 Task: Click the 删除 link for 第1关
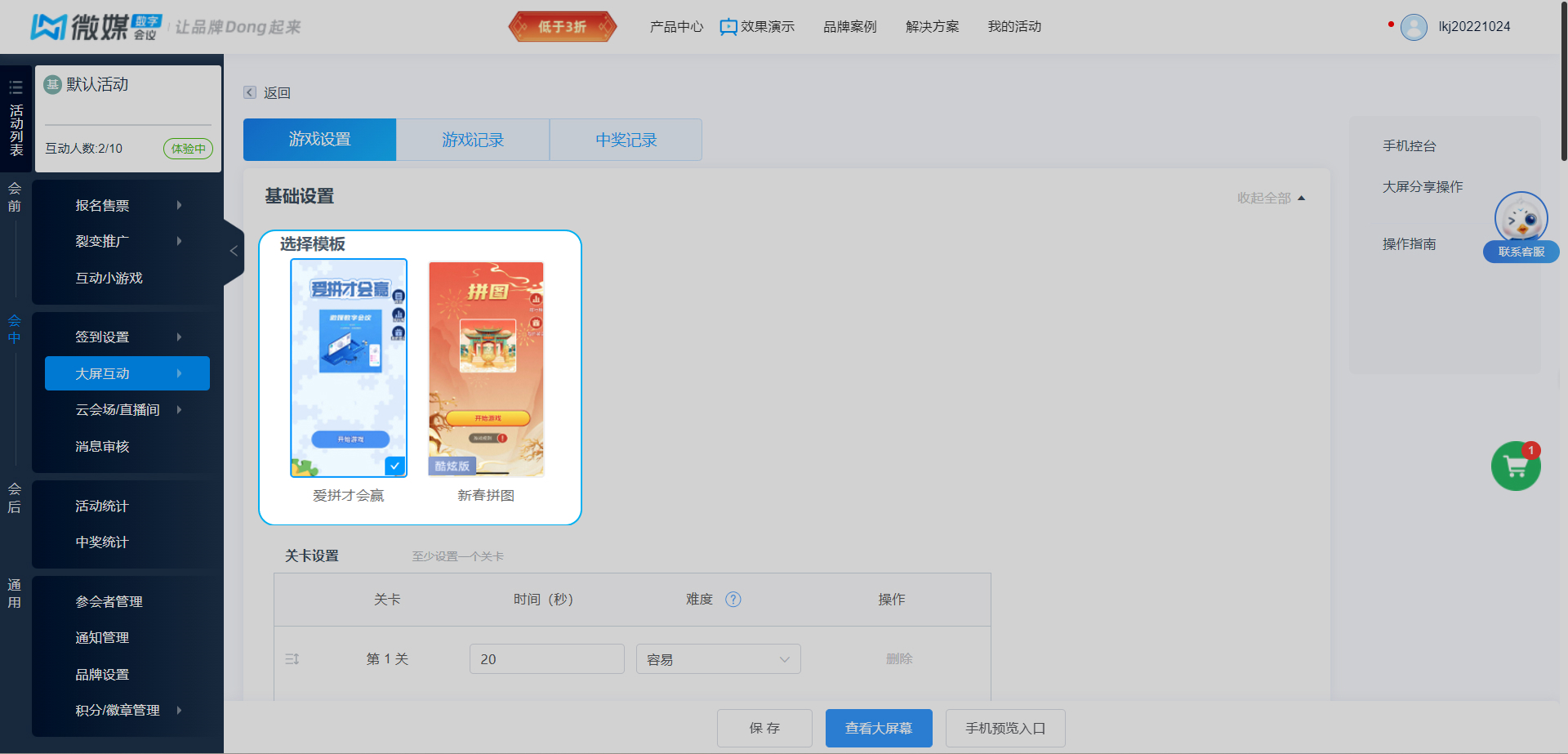click(899, 658)
